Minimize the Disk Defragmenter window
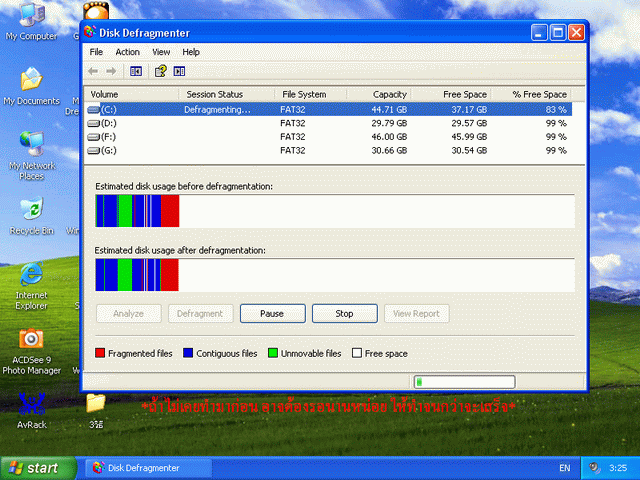640x480 pixels. (x=539, y=33)
